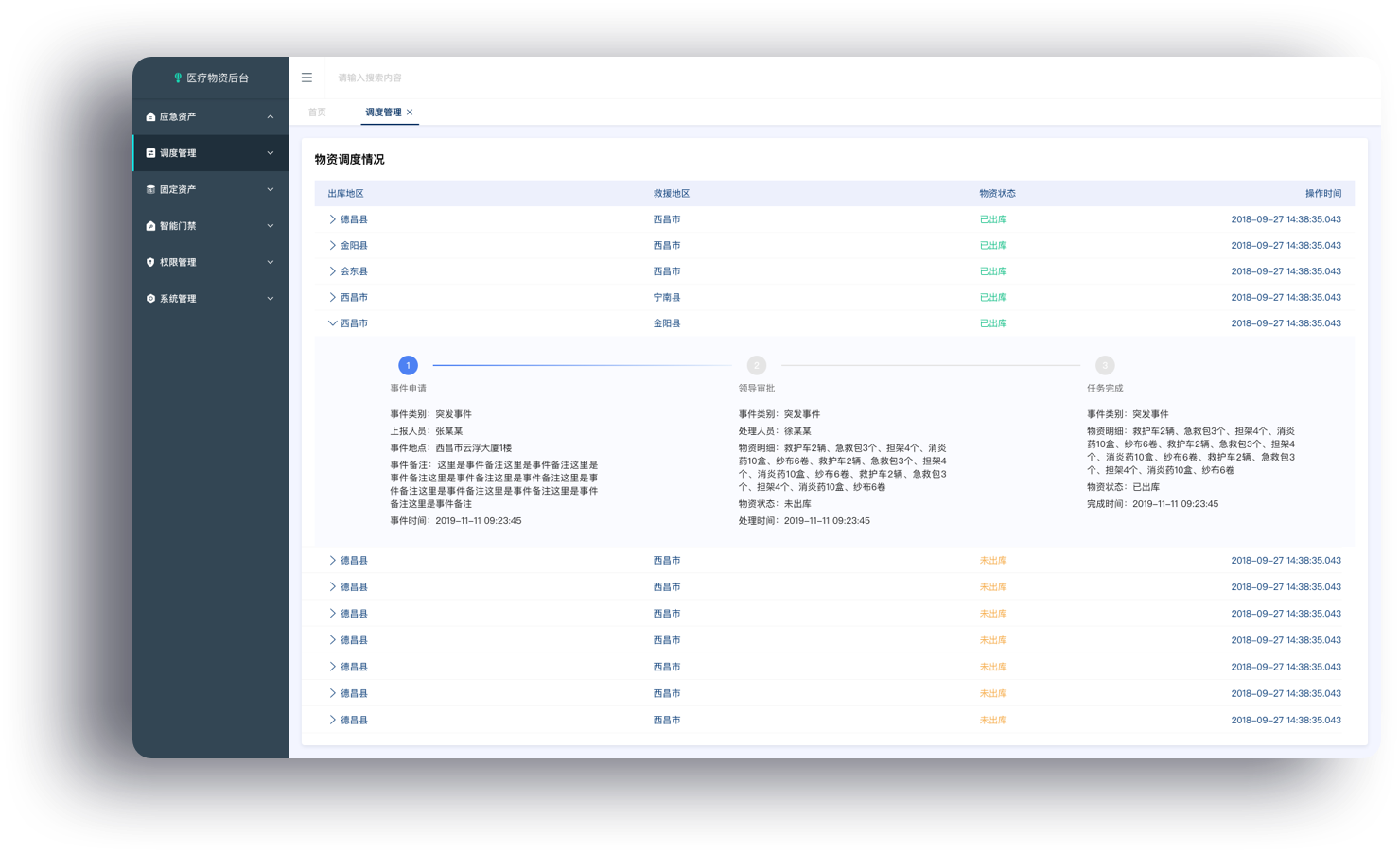The image size is (1400, 853).
Task: Click the 医疗物资后台 logo icon
Action: click(178, 78)
